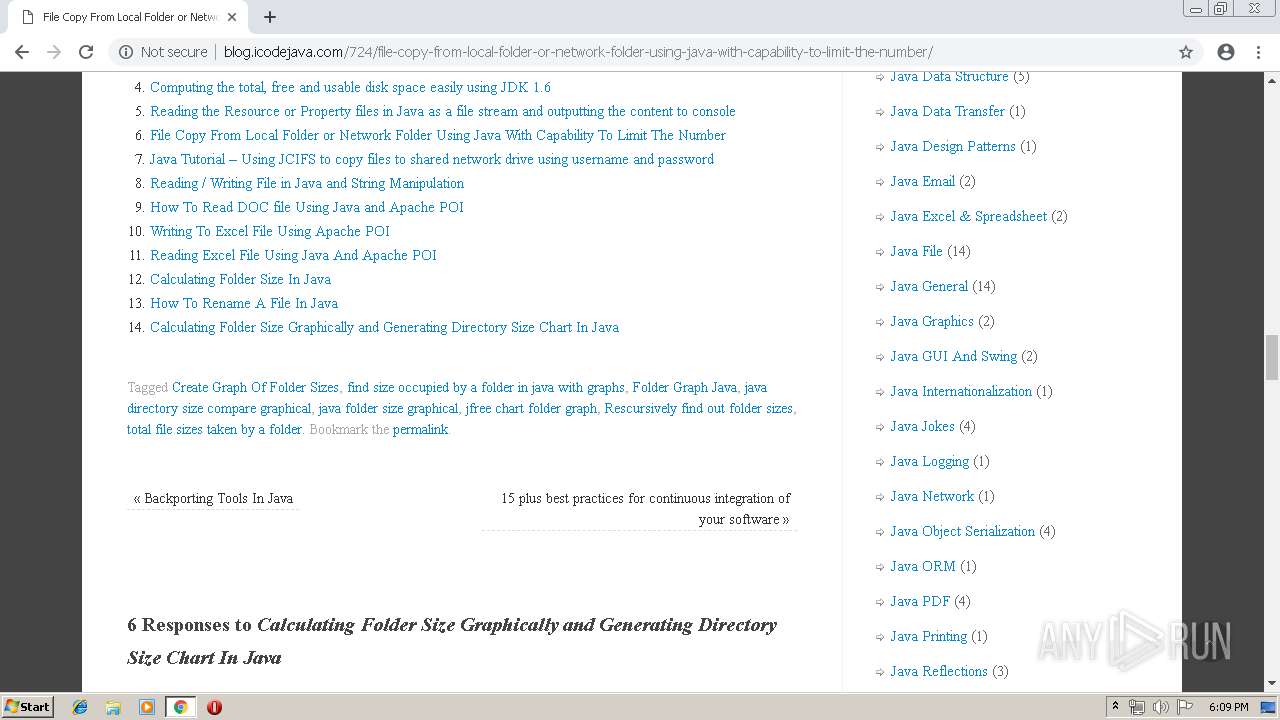Click the browser Back arrow

pyautogui.click(x=22, y=52)
